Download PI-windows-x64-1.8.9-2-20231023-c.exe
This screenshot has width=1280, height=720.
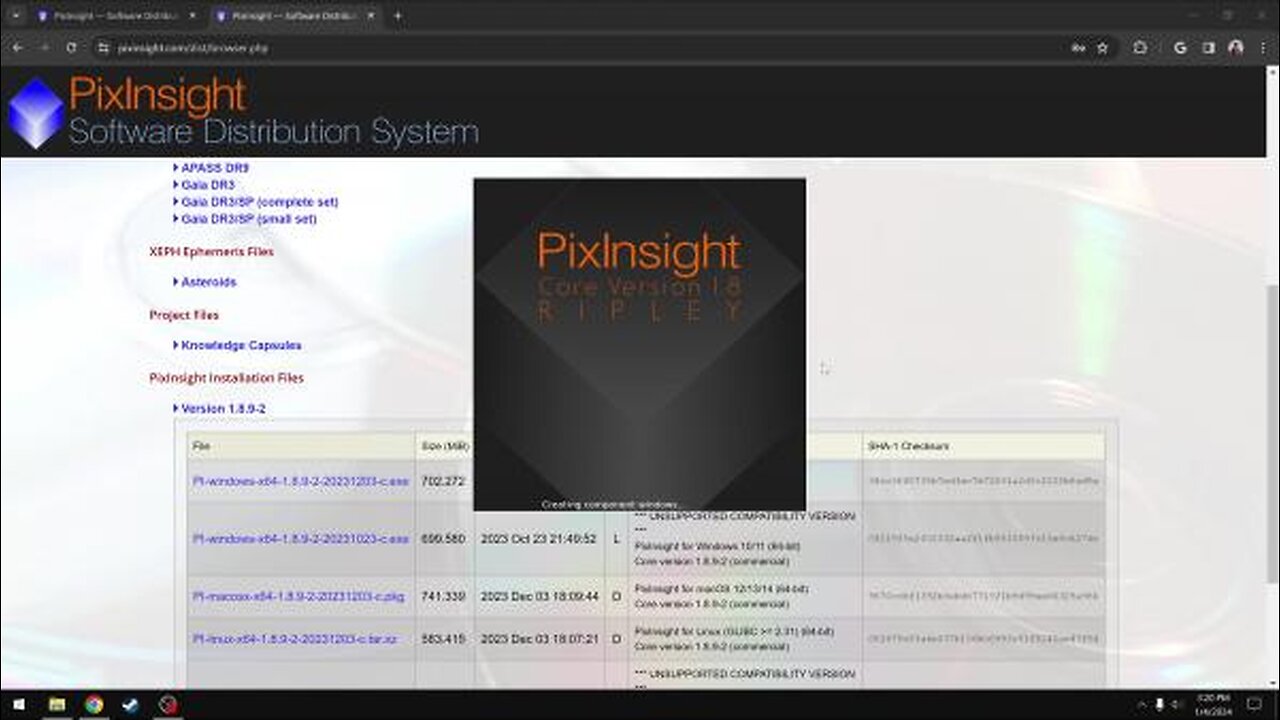[x=300, y=539]
